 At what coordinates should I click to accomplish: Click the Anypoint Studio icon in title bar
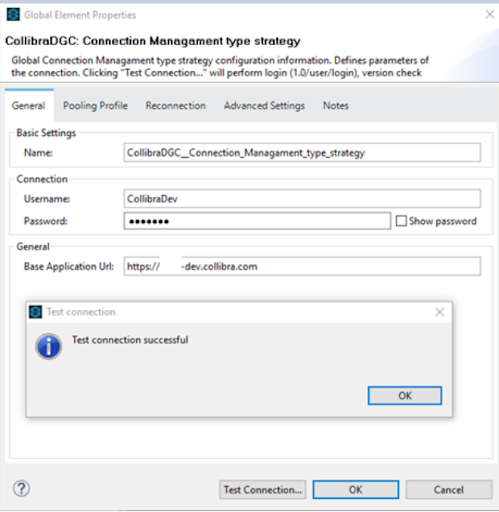point(13,15)
